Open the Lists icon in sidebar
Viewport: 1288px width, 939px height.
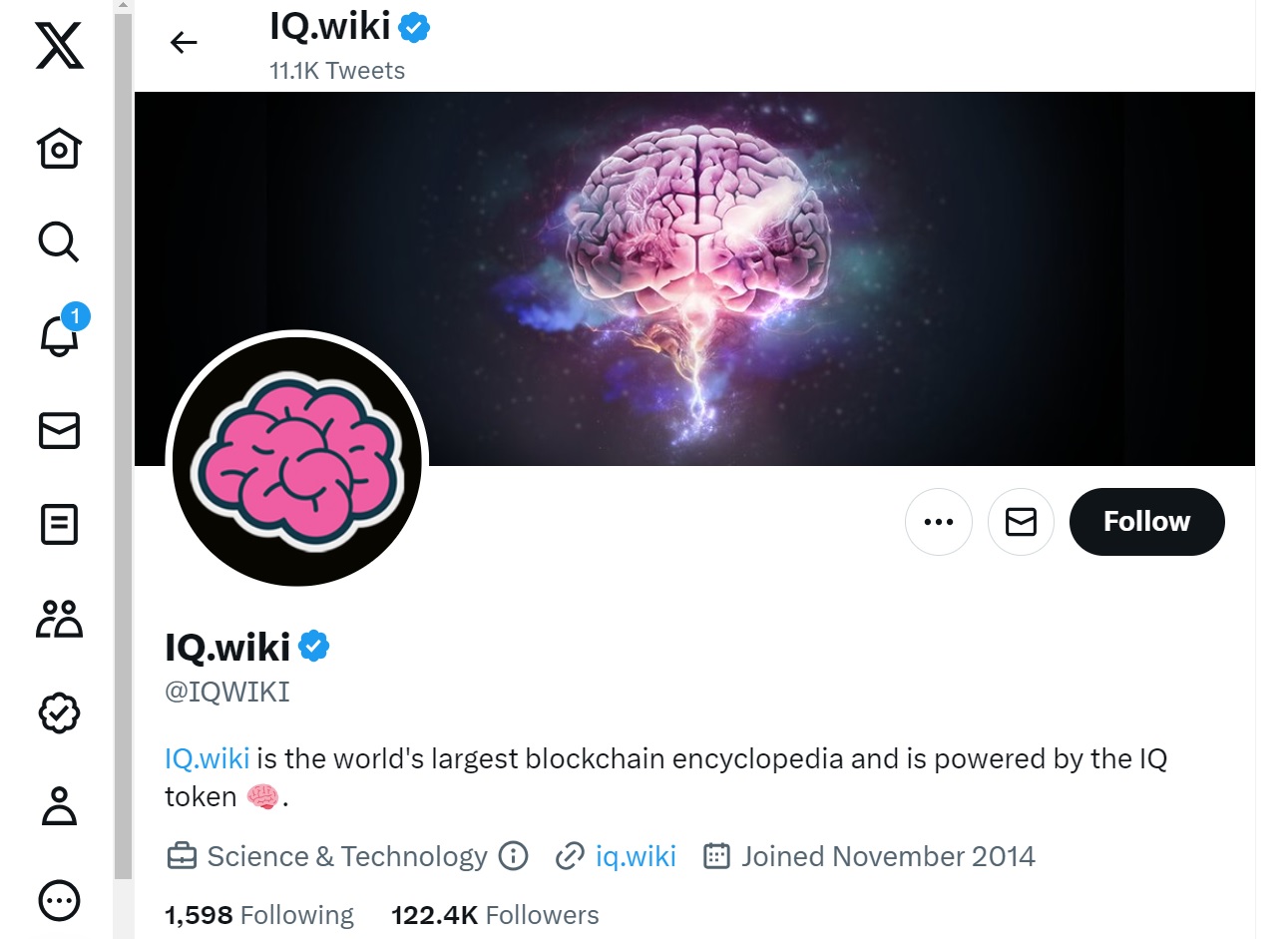(59, 524)
